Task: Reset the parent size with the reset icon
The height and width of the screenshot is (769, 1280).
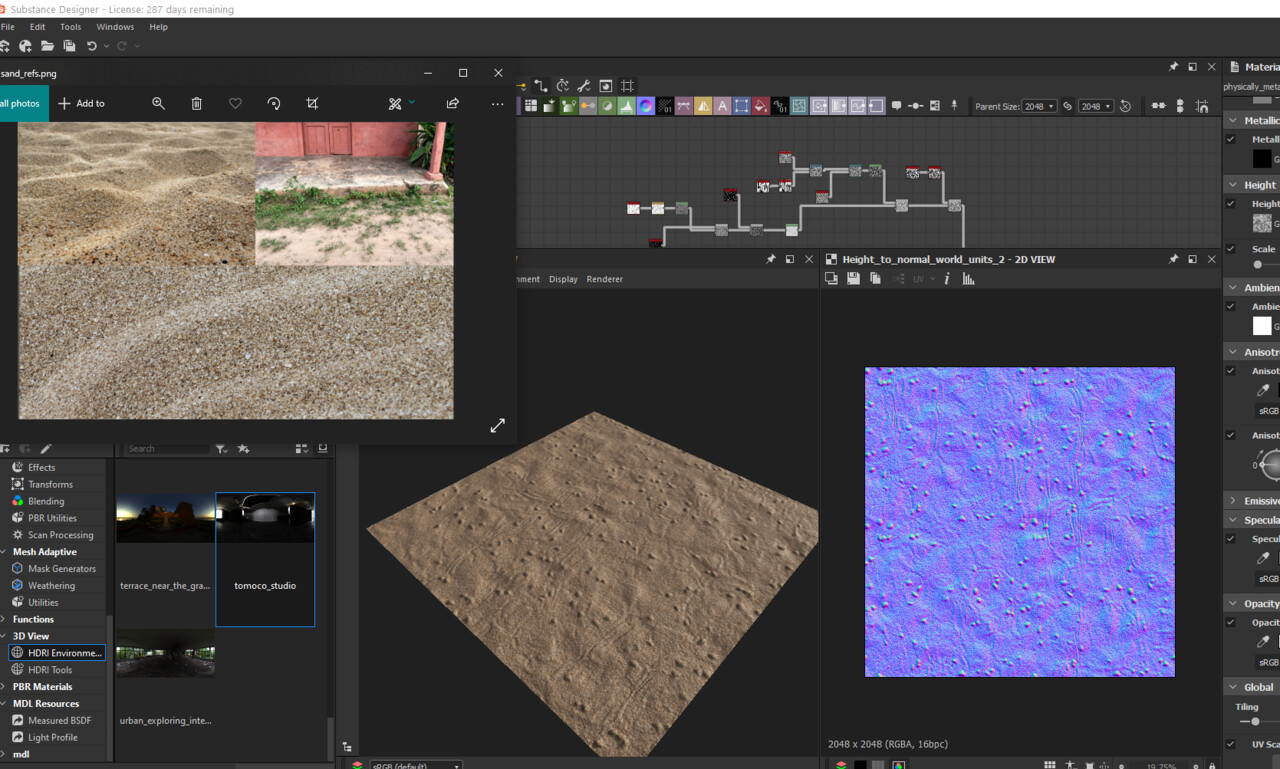Action: coord(1125,106)
